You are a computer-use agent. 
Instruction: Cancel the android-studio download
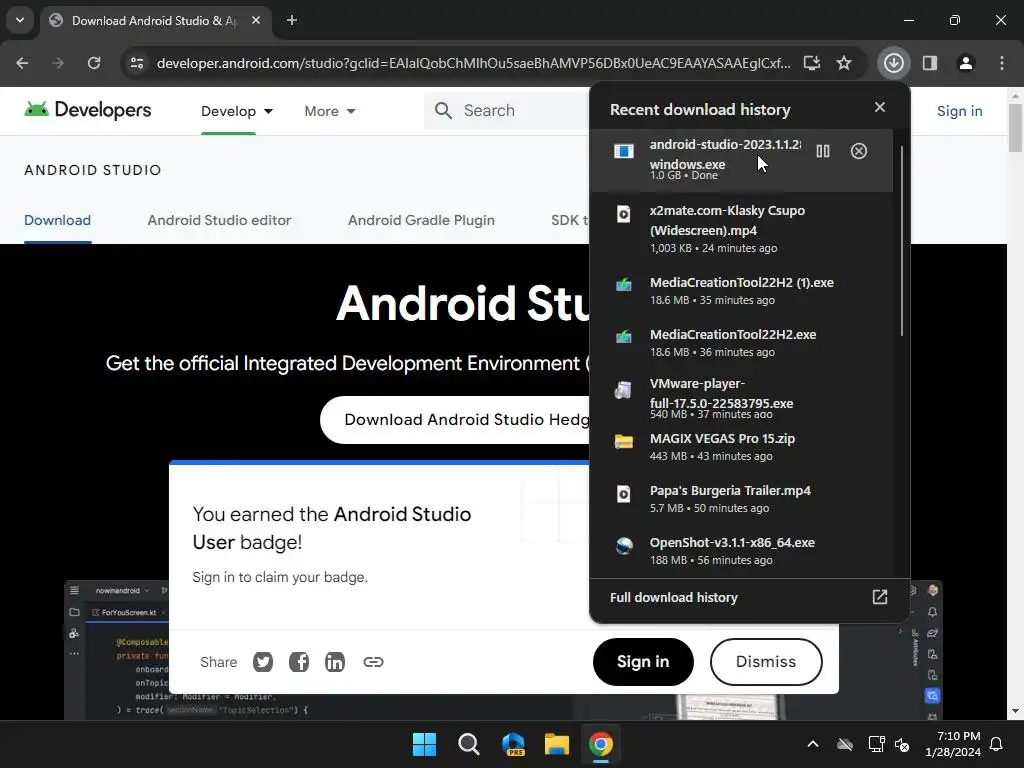click(x=859, y=152)
